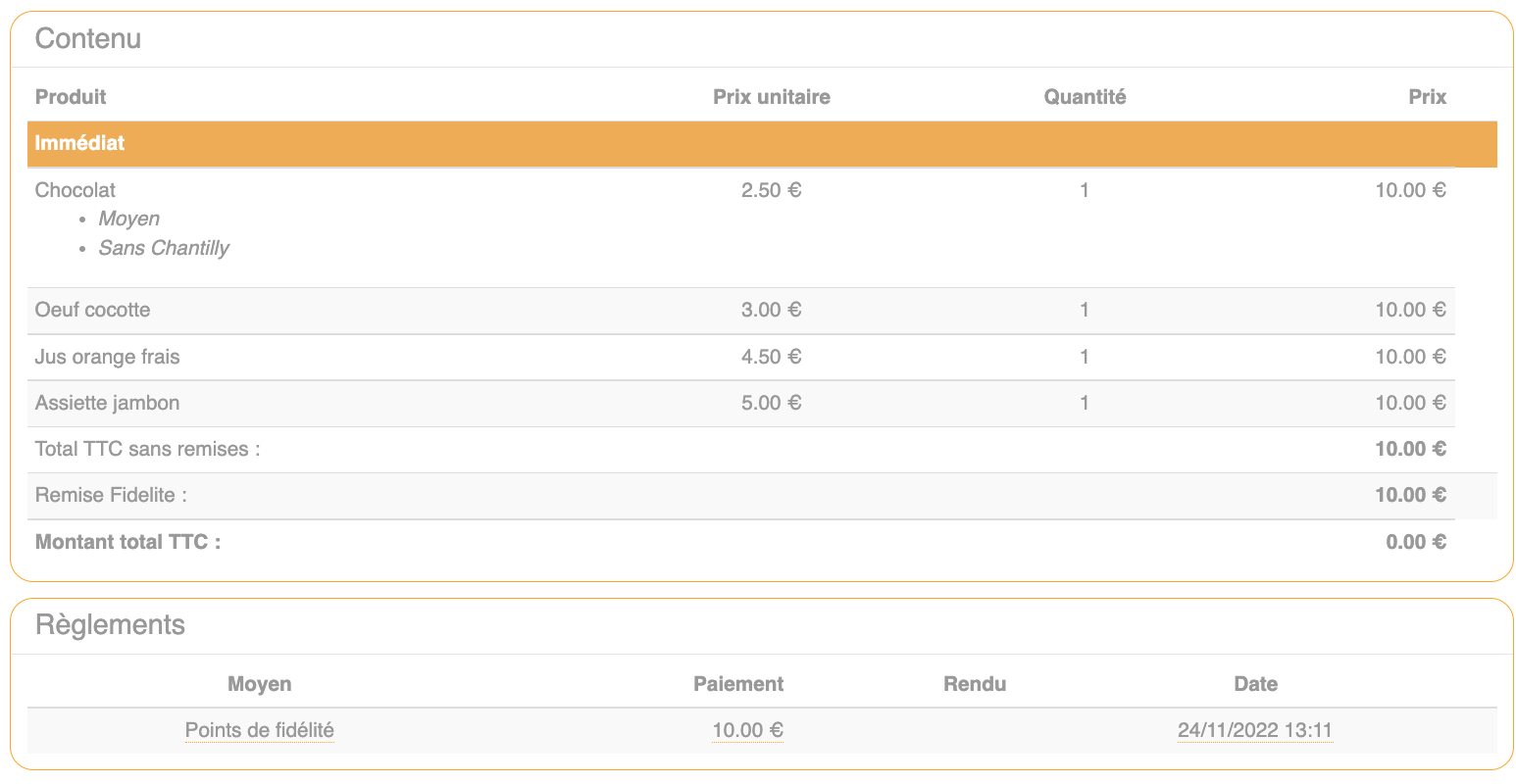The height and width of the screenshot is (784, 1516).
Task: Click the Remise Fidelite label
Action: click(x=111, y=495)
